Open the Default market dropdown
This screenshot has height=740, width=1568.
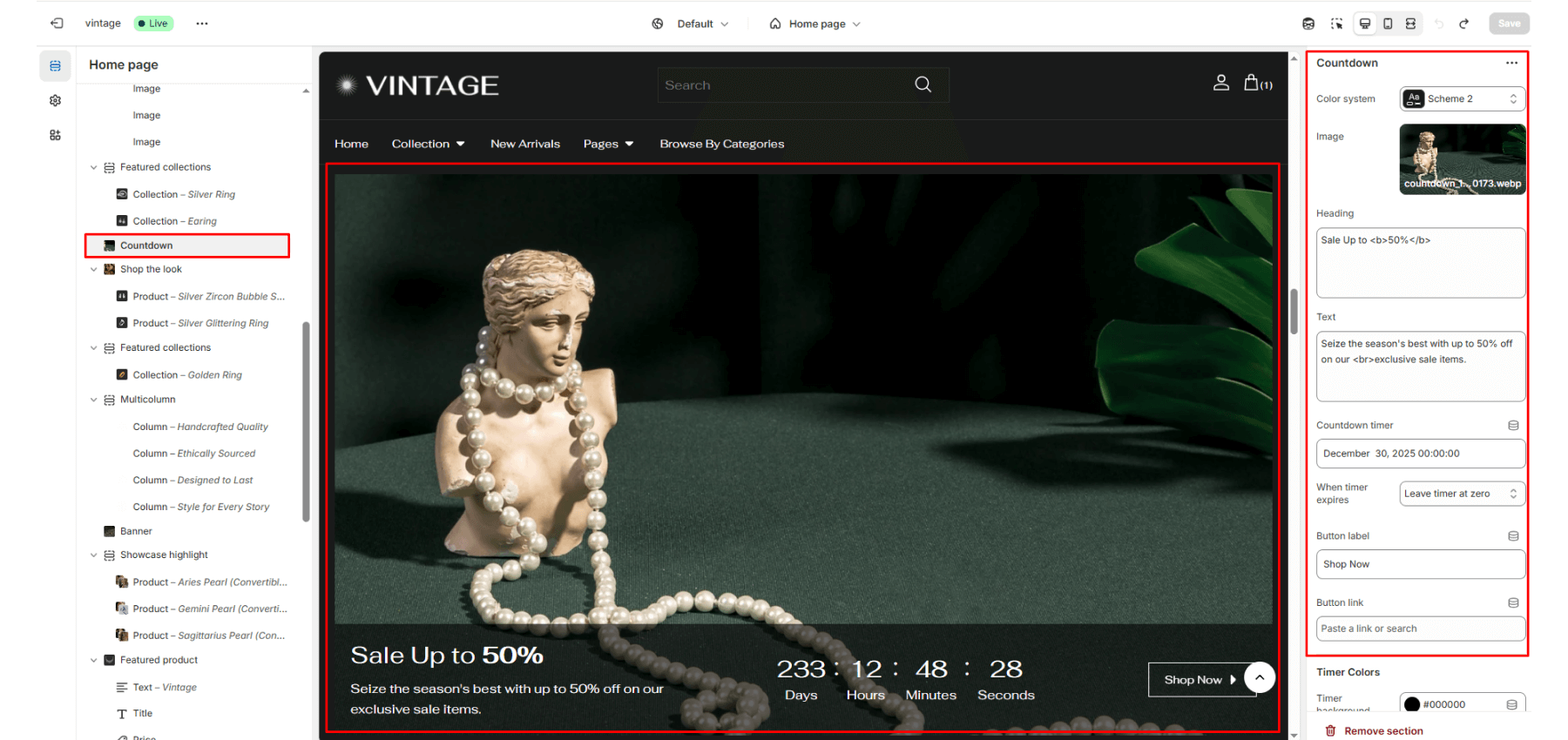pos(703,24)
